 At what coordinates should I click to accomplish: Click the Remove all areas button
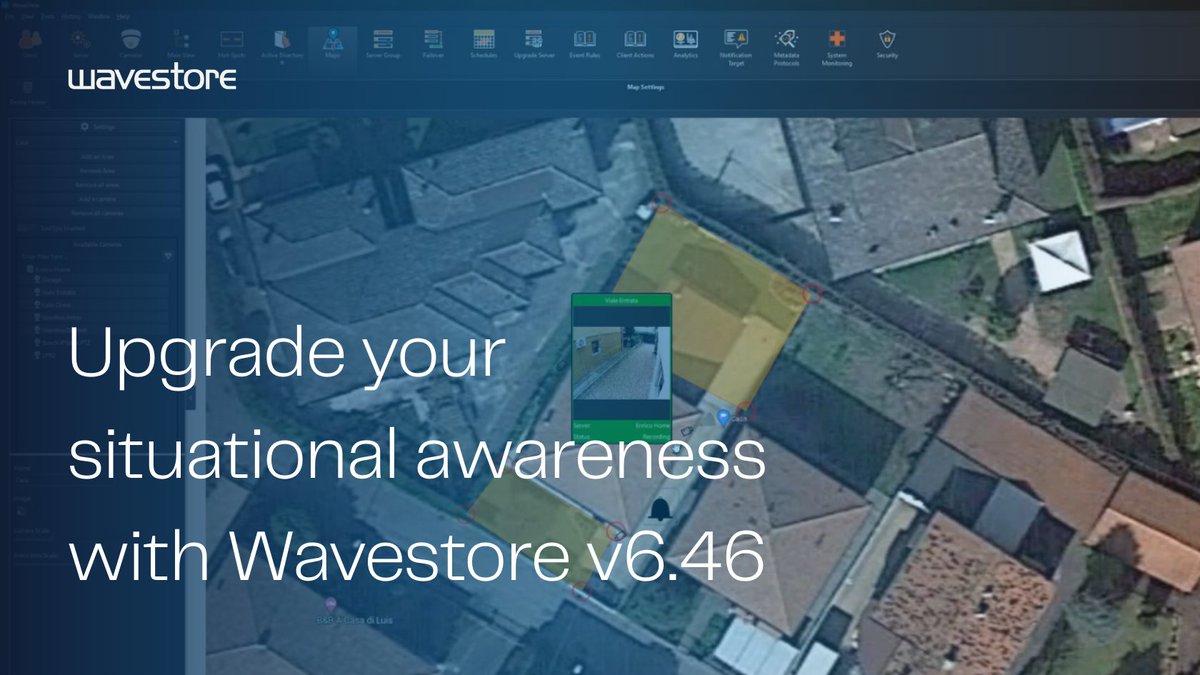[x=97, y=186]
